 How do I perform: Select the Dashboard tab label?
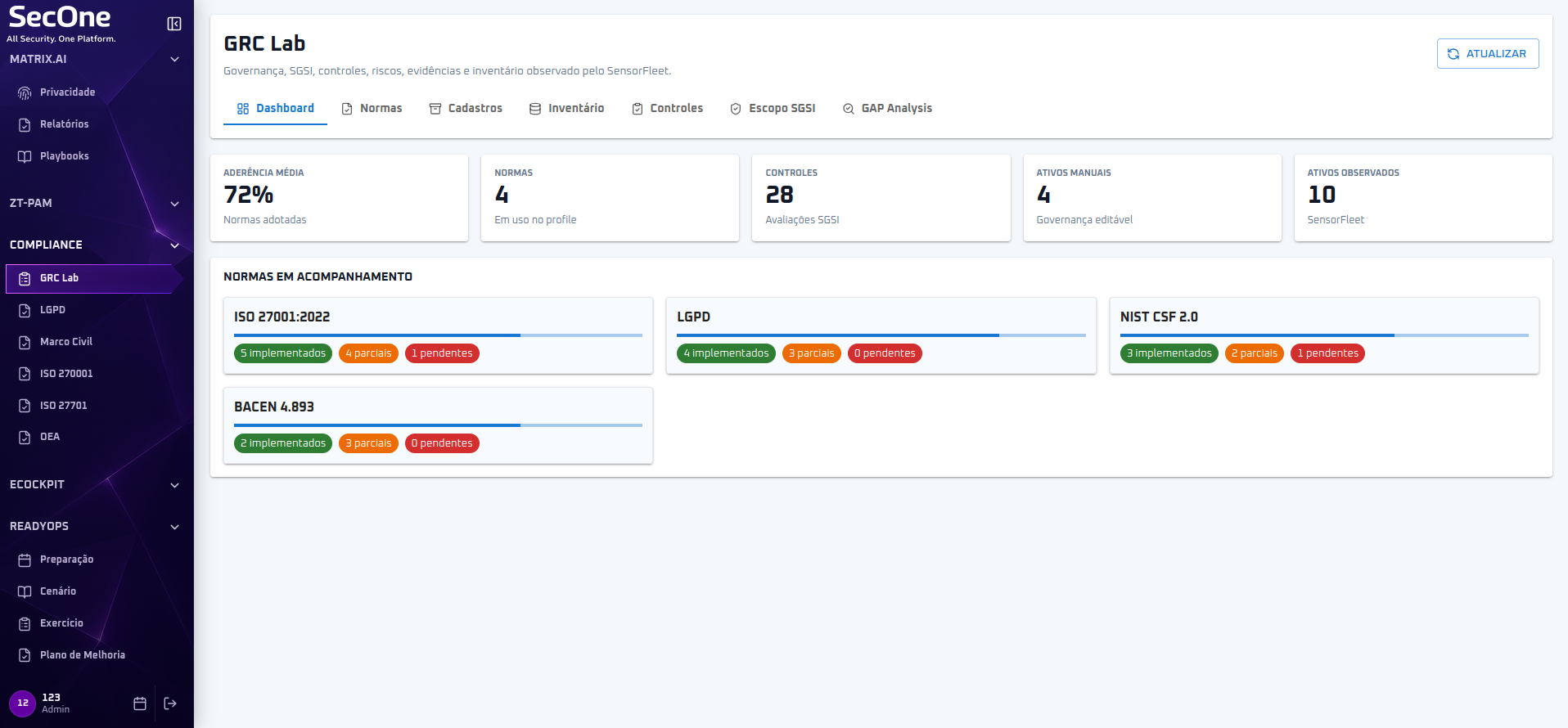(285, 108)
